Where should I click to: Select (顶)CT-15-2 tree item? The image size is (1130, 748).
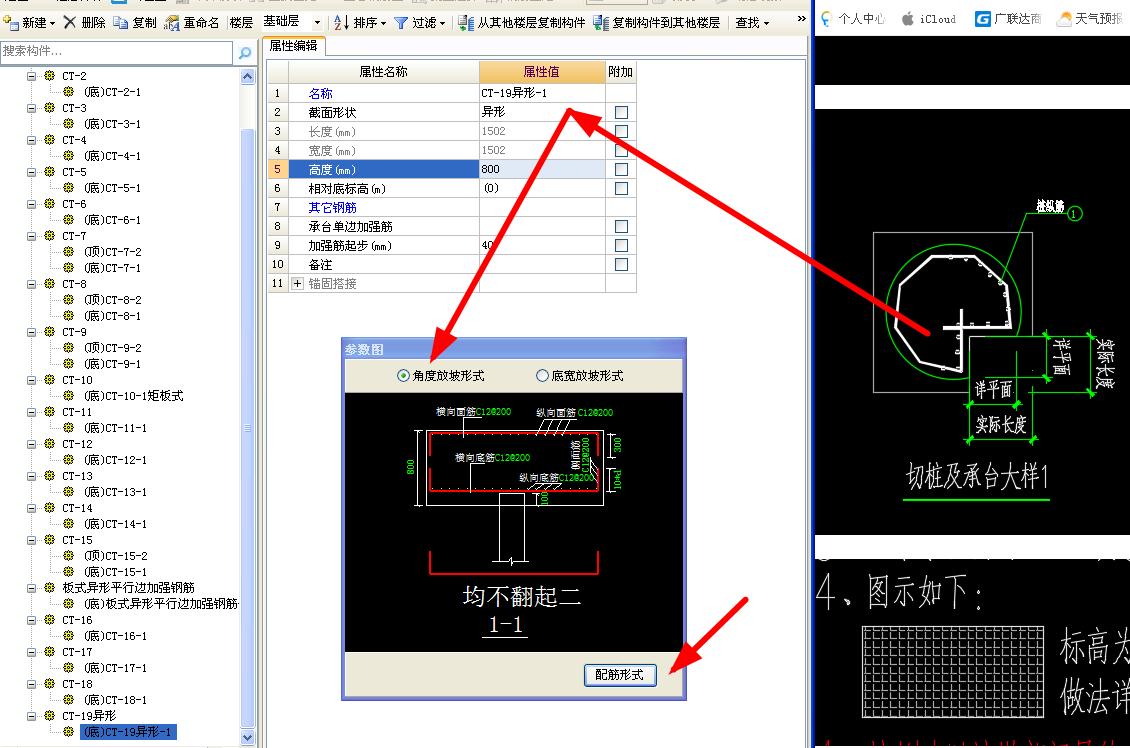tap(115, 556)
